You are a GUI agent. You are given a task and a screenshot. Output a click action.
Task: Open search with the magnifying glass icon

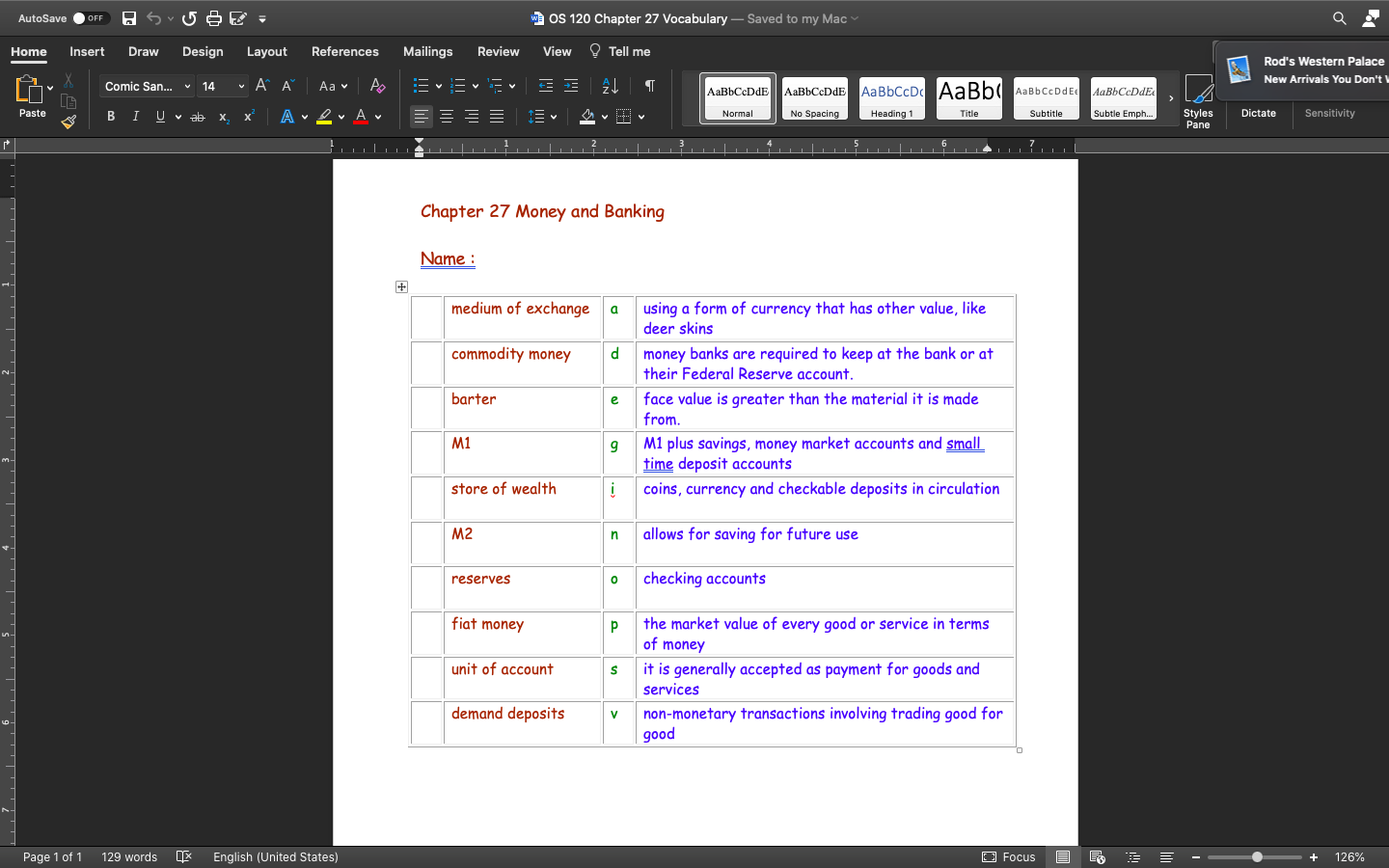pyautogui.click(x=1339, y=18)
